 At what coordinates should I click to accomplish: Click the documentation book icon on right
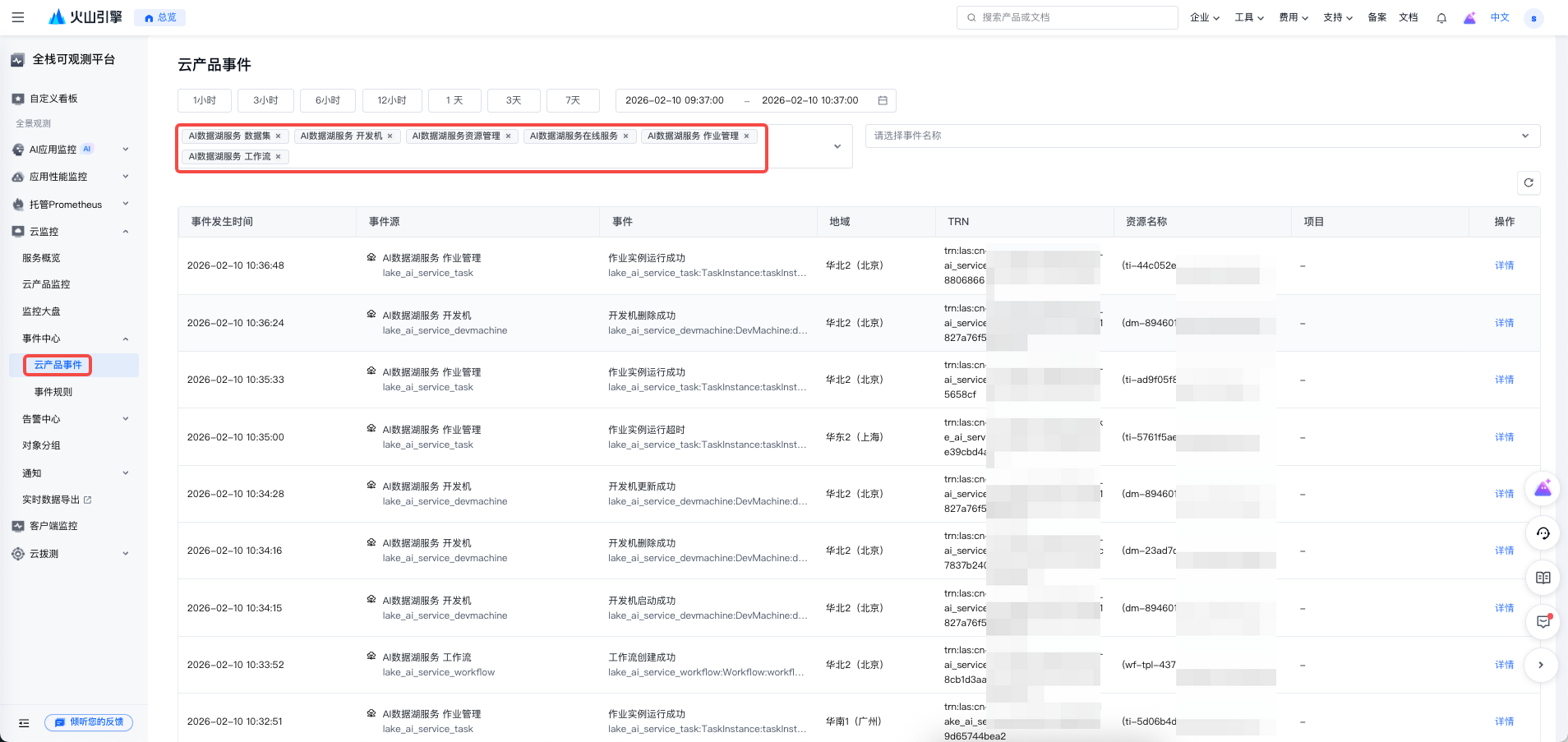[x=1543, y=578]
